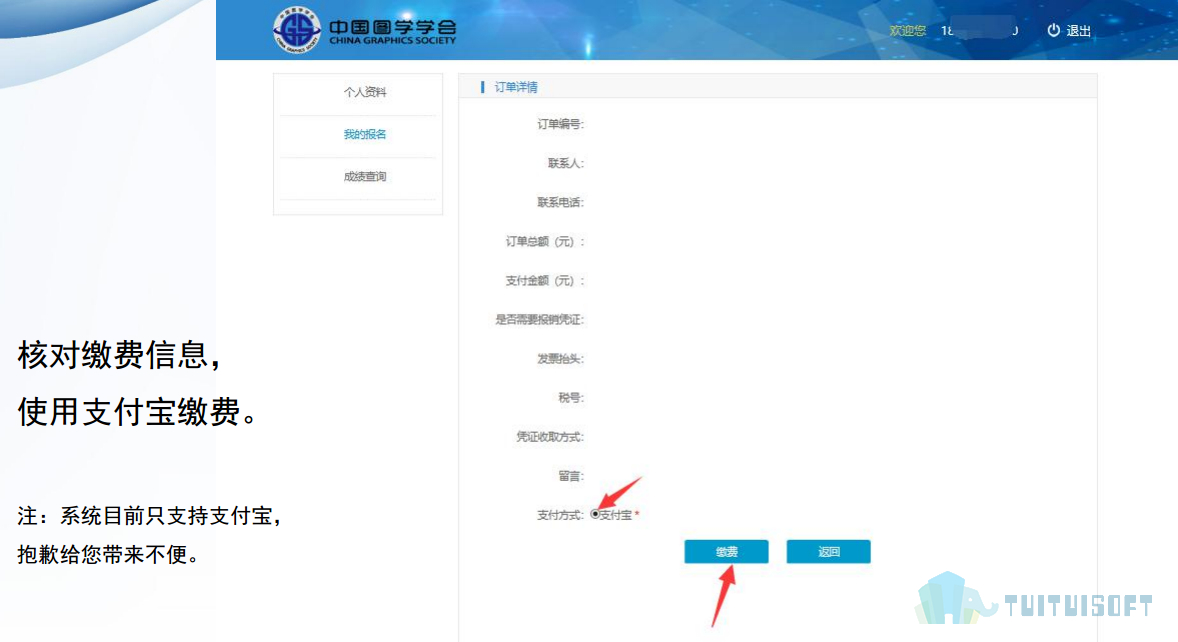Click the 支付方式 label
This screenshot has height=642, width=1178.
point(560,514)
